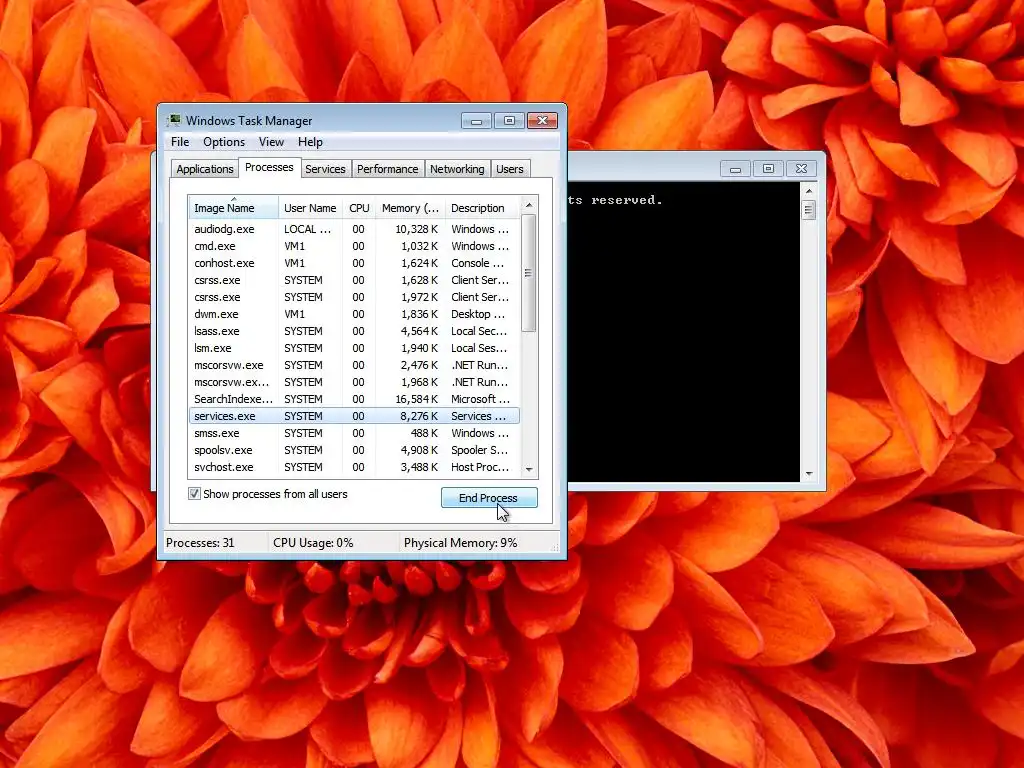Switch to the Performance tab
Image resolution: width=1024 pixels, height=768 pixels.
point(387,168)
